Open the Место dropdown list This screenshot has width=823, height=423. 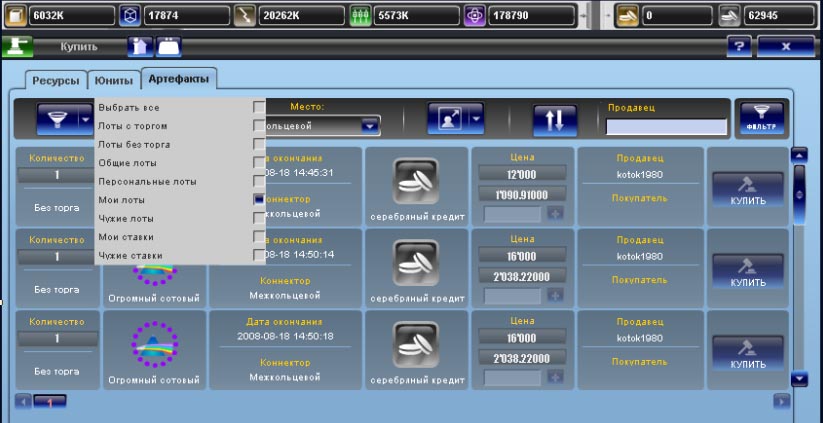(370, 126)
